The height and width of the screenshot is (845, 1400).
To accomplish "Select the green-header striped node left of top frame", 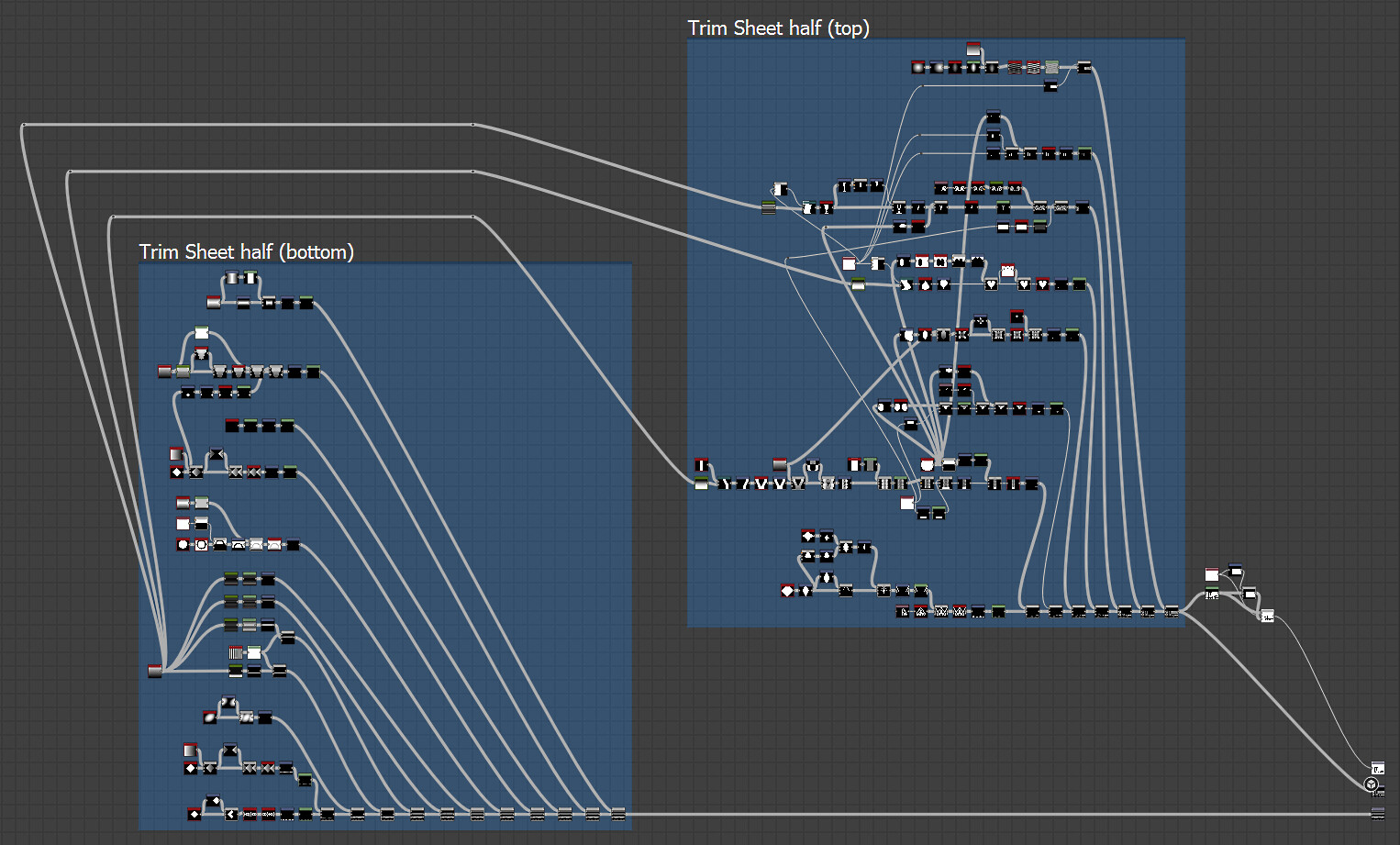I will tap(769, 207).
